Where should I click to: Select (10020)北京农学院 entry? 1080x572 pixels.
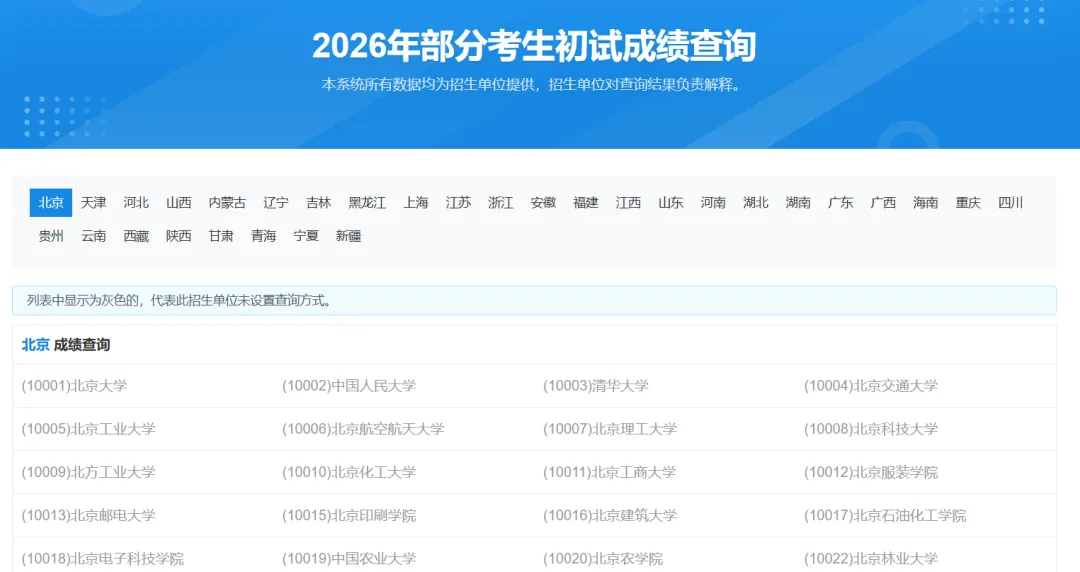(603, 559)
